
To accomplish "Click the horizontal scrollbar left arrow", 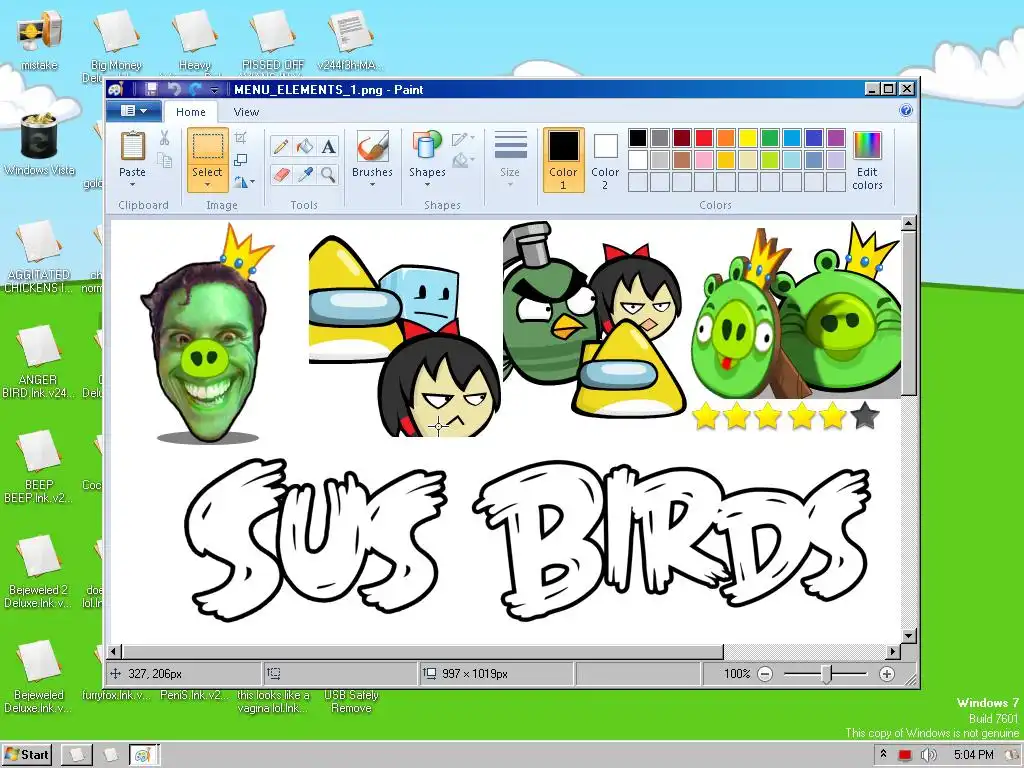I will [x=114, y=651].
